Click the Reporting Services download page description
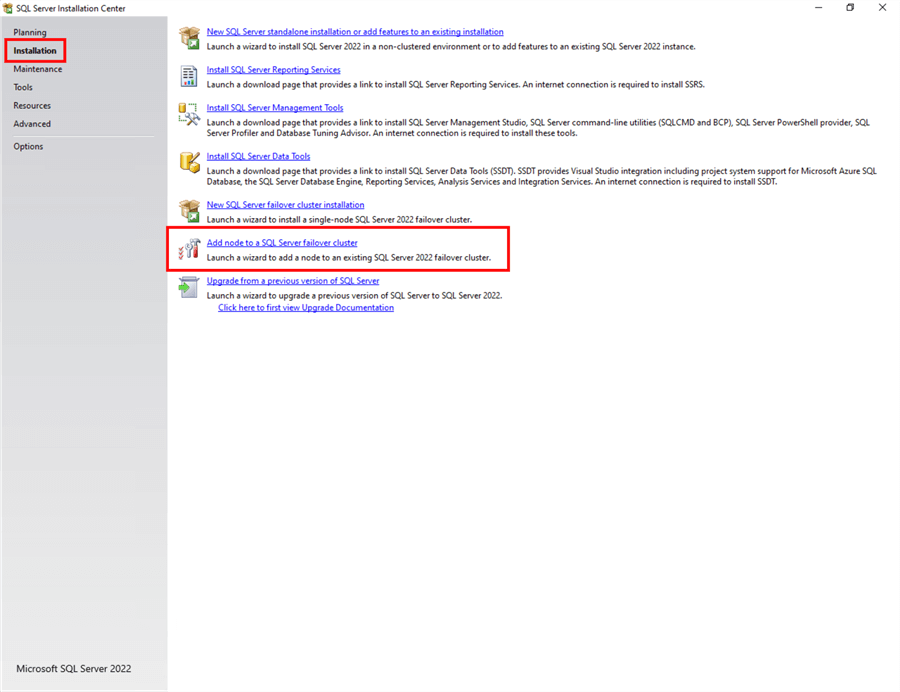 (x=455, y=84)
